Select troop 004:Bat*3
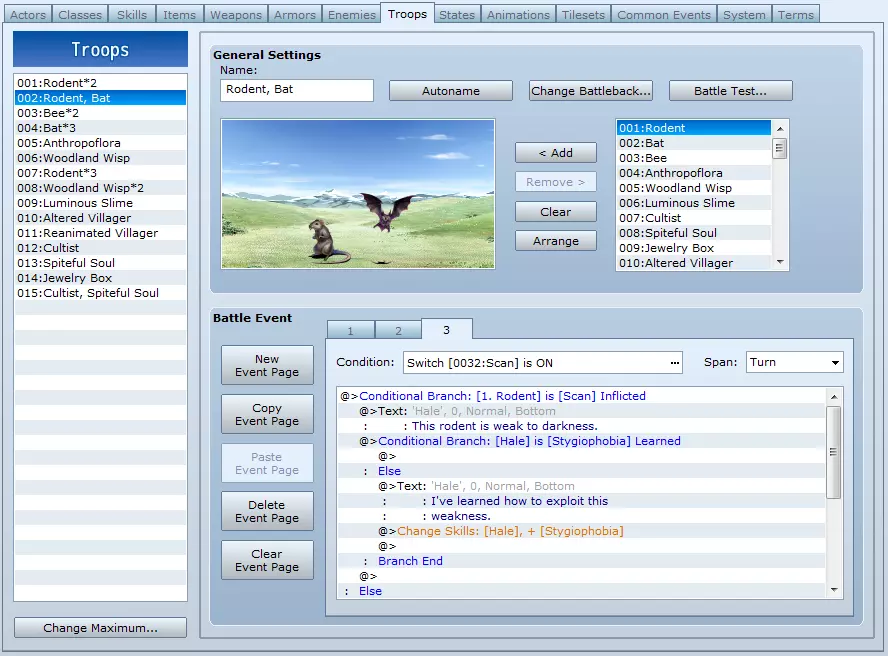Screen dimensions: 888x656 (x=100, y=128)
